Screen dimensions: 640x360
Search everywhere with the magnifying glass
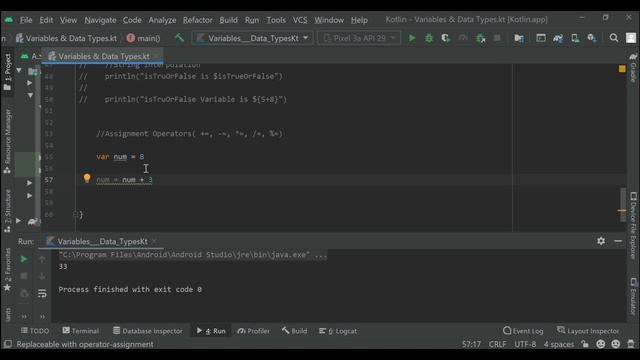pyautogui.click(x=613, y=38)
